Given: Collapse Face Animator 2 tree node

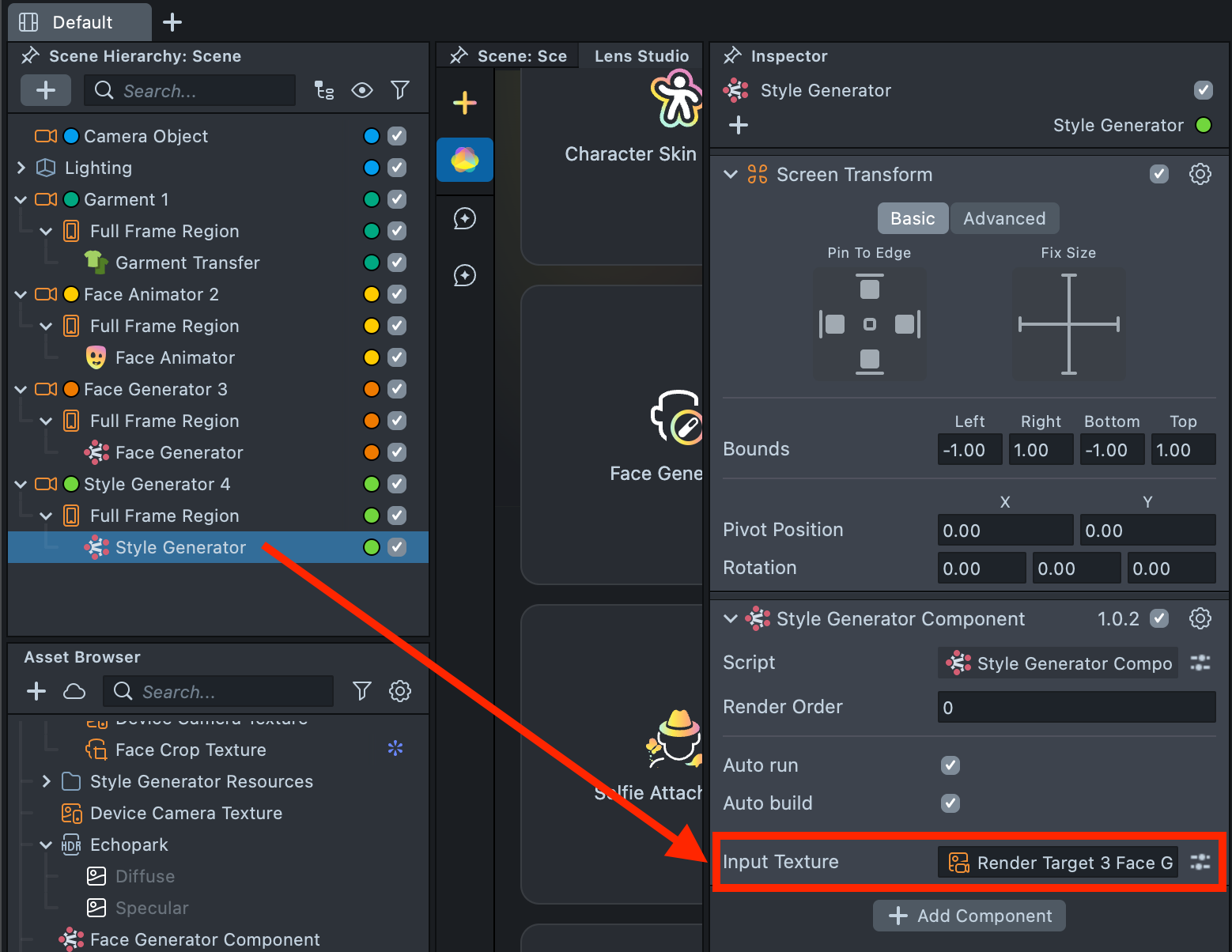Looking at the screenshot, I should 21,294.
